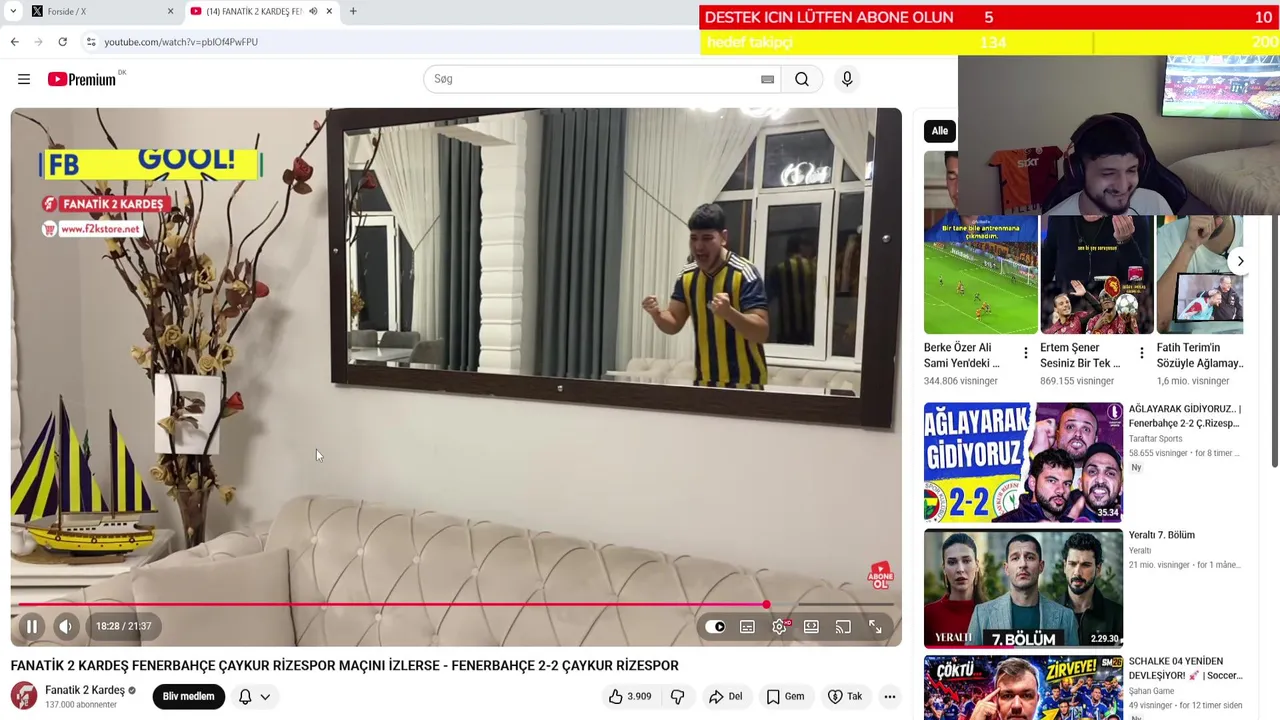Open notification bell dropdown for channel

click(x=254, y=696)
